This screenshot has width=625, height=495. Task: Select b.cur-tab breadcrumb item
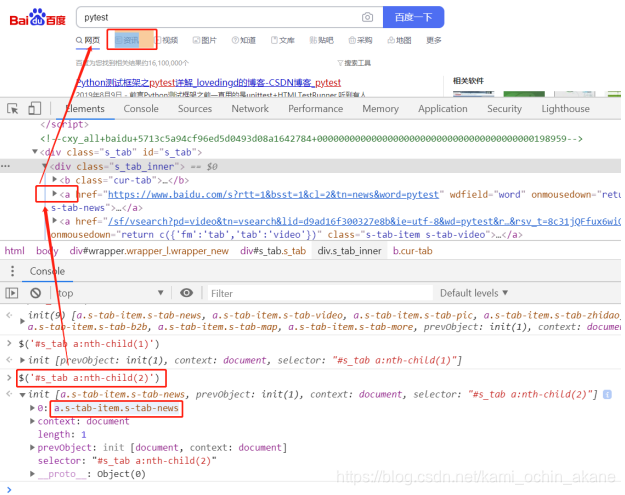point(413,251)
